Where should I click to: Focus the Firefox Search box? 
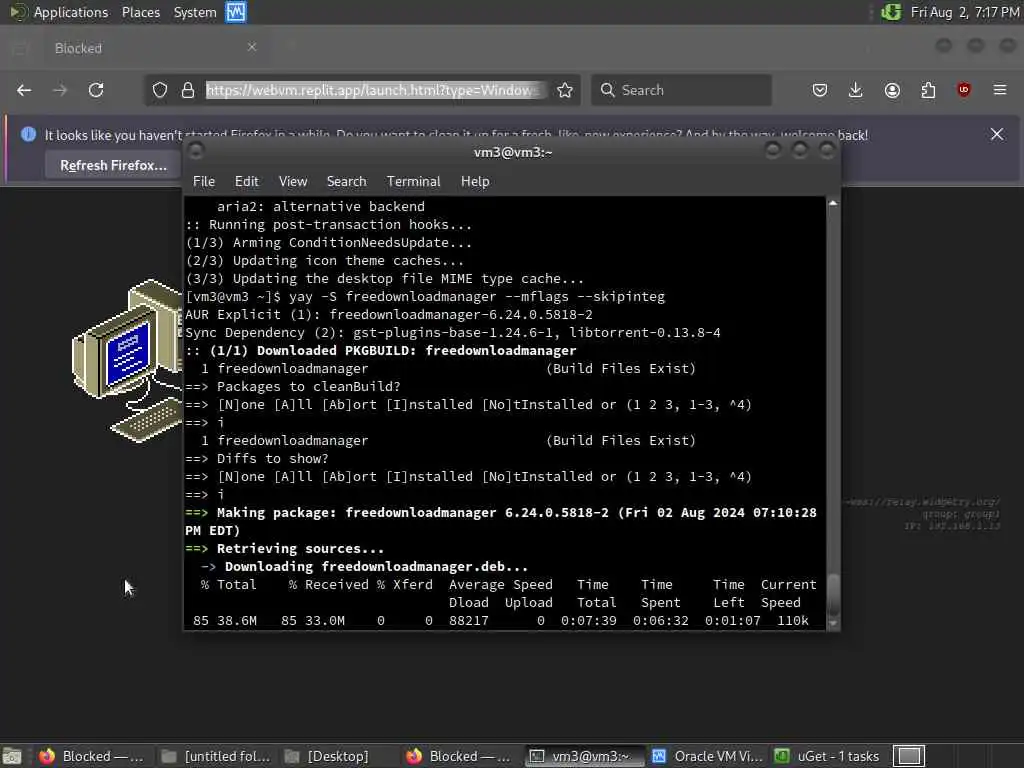point(681,90)
